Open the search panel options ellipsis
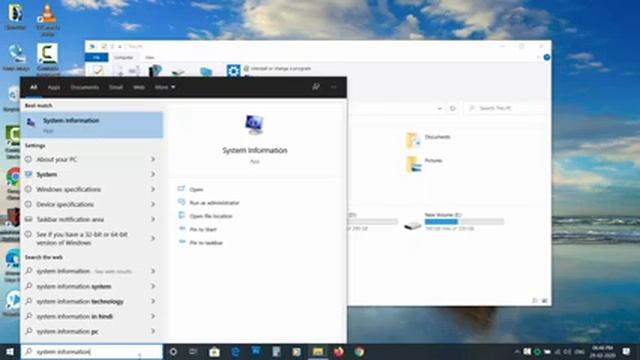This screenshot has width=640, height=360. pyautogui.click(x=333, y=87)
